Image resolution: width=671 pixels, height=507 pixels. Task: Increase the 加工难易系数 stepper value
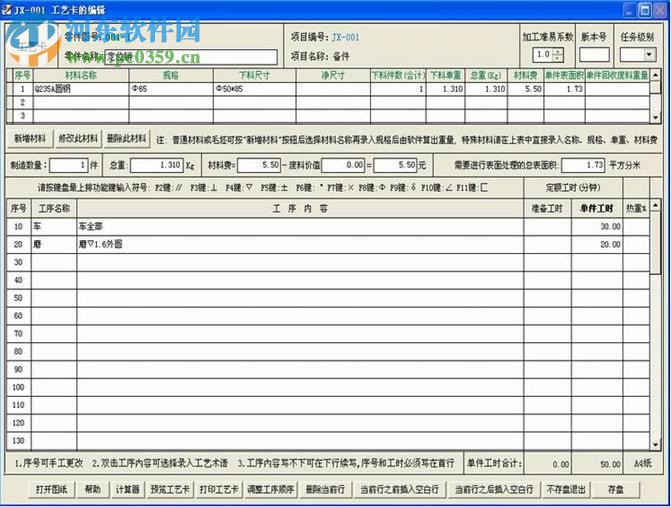(558, 51)
